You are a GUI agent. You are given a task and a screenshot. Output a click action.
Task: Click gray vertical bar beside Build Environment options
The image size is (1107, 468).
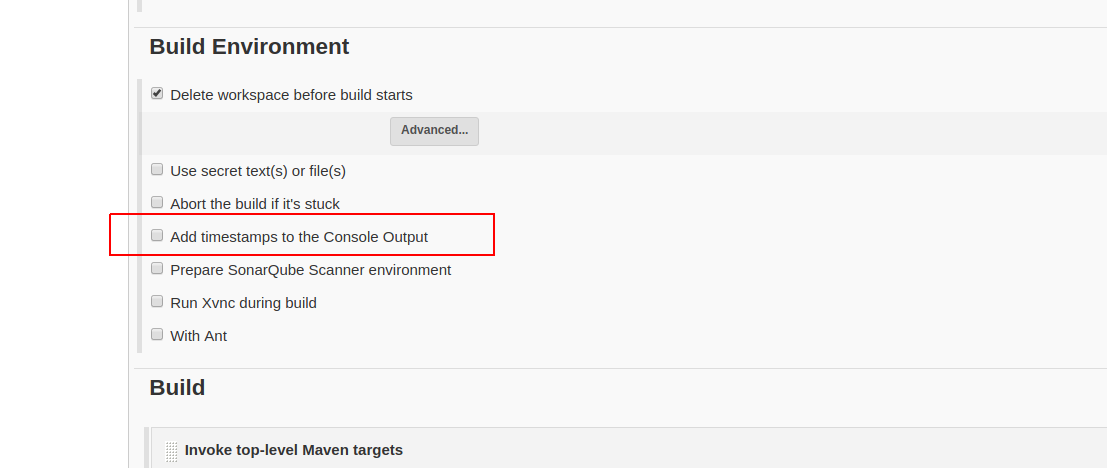139,215
